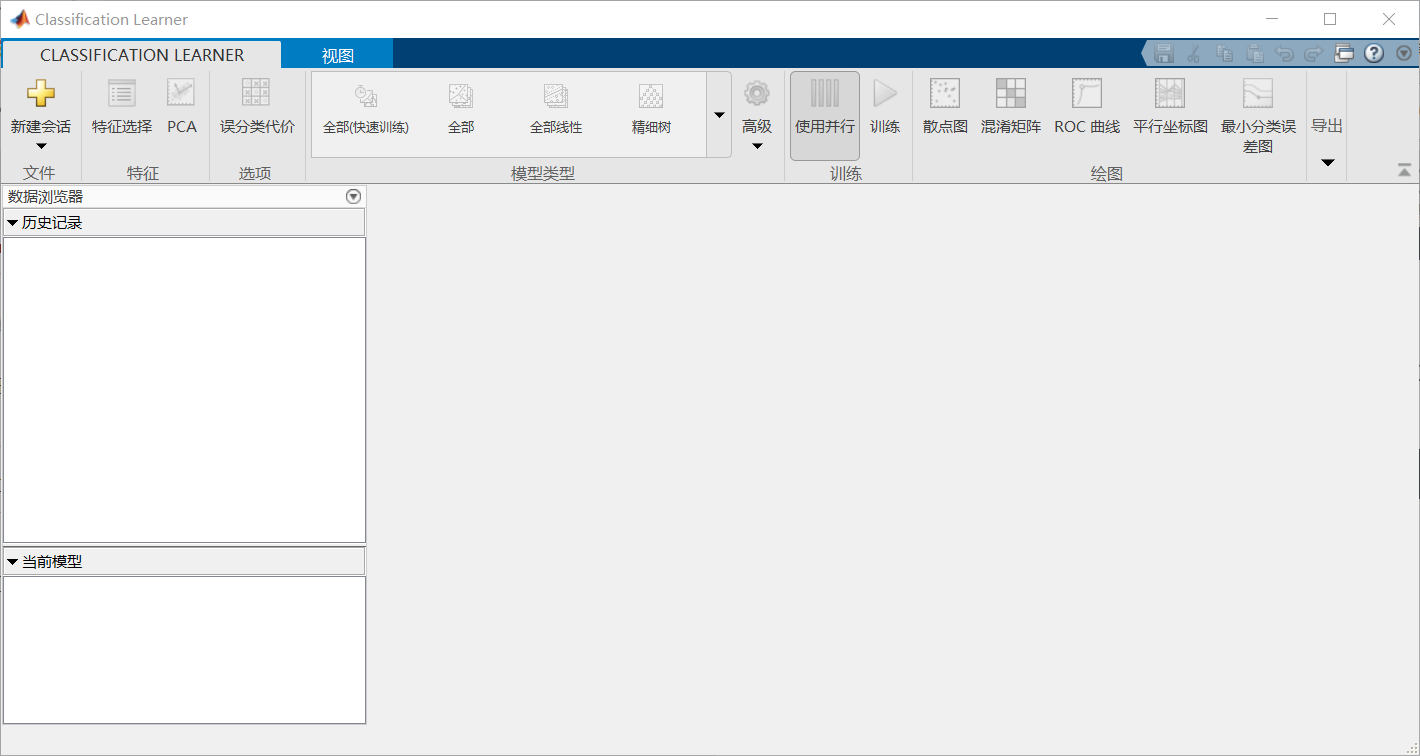Collapse the 当前模型 section

pos(13,560)
